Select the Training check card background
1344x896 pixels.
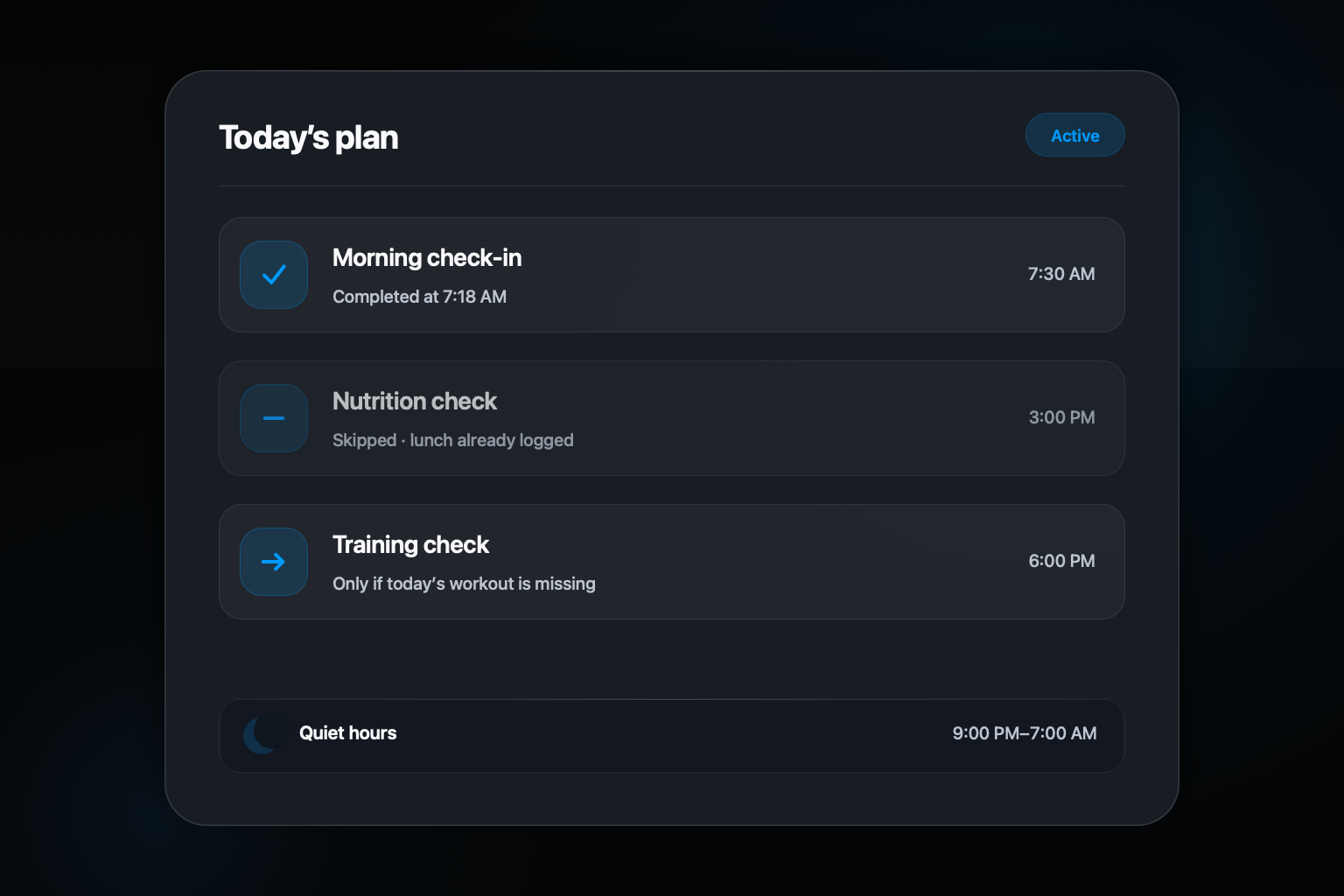point(672,562)
